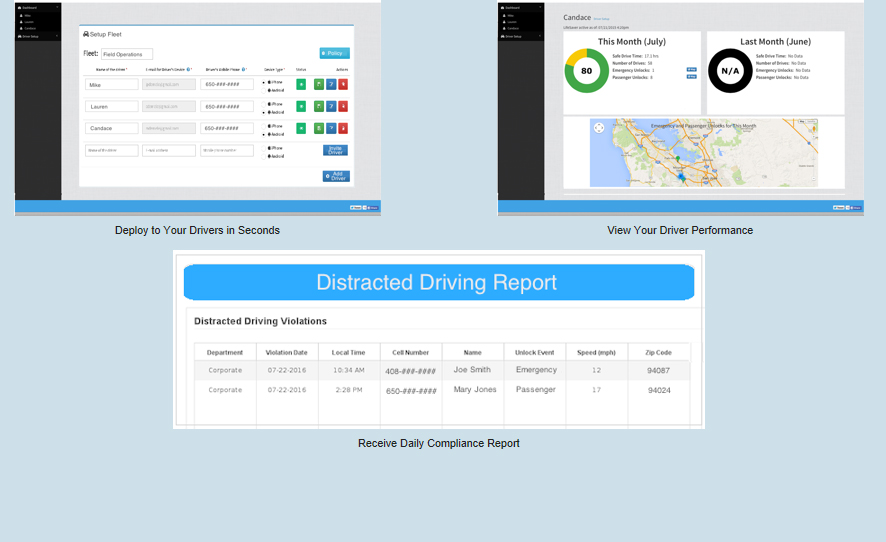
Task: Select Android radio for Mike
Action: click(264, 90)
